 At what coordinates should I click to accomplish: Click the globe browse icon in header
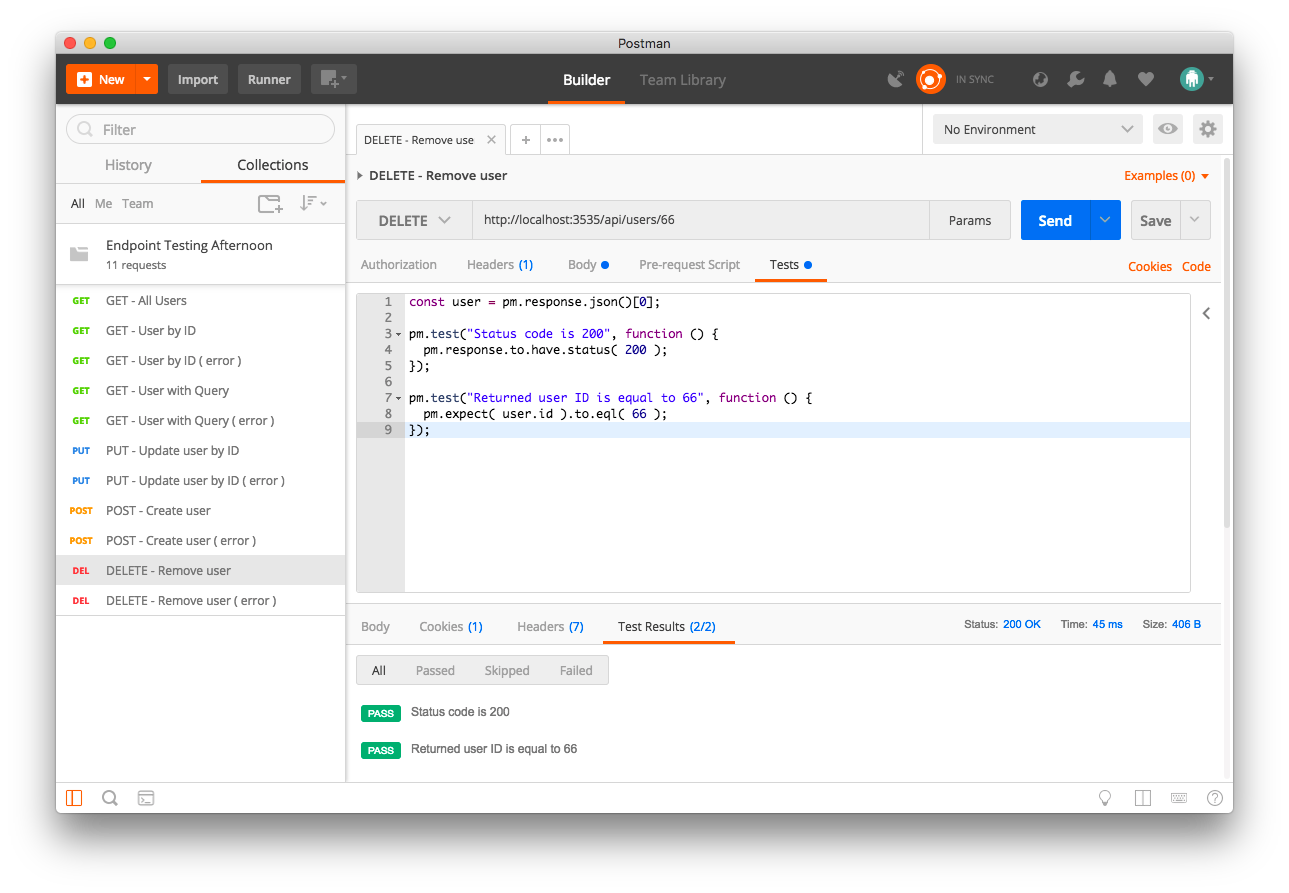coord(1040,79)
